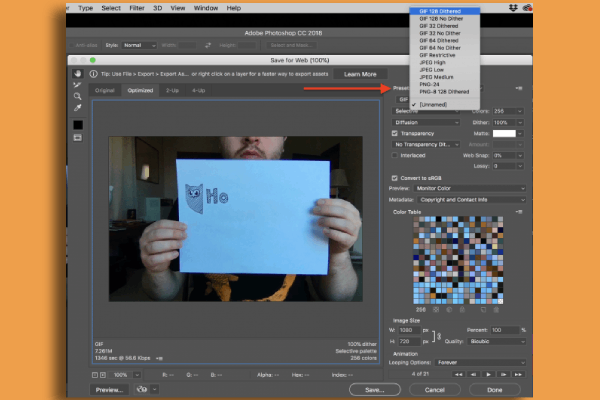
Task: Click the info tip icon
Action: pos(93,74)
